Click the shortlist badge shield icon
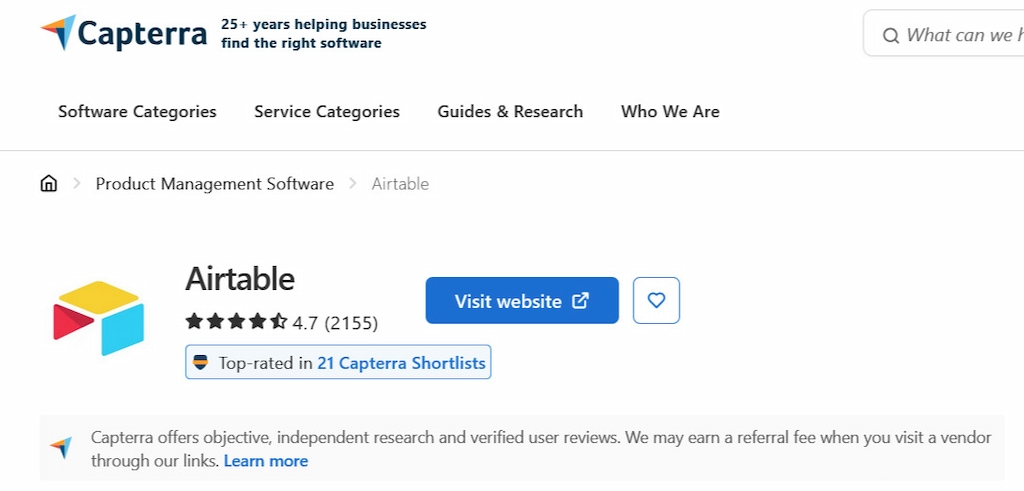The height and width of the screenshot is (491, 1024). point(201,363)
